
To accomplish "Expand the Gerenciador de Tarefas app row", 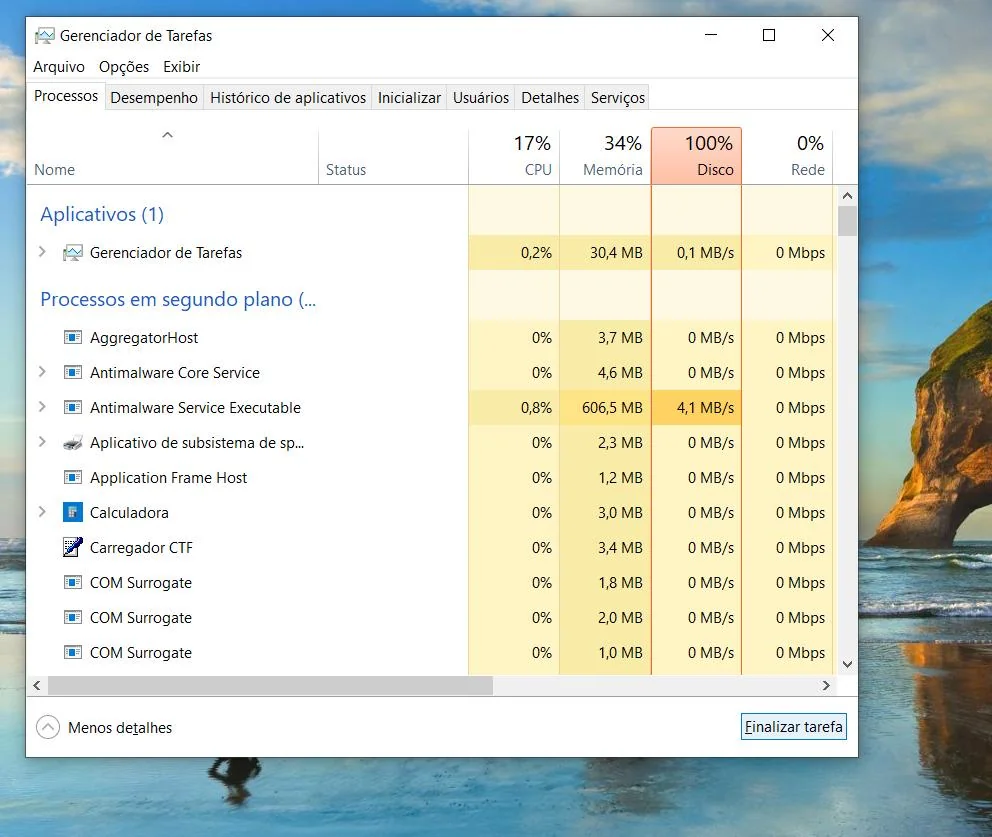I will tap(42, 252).
